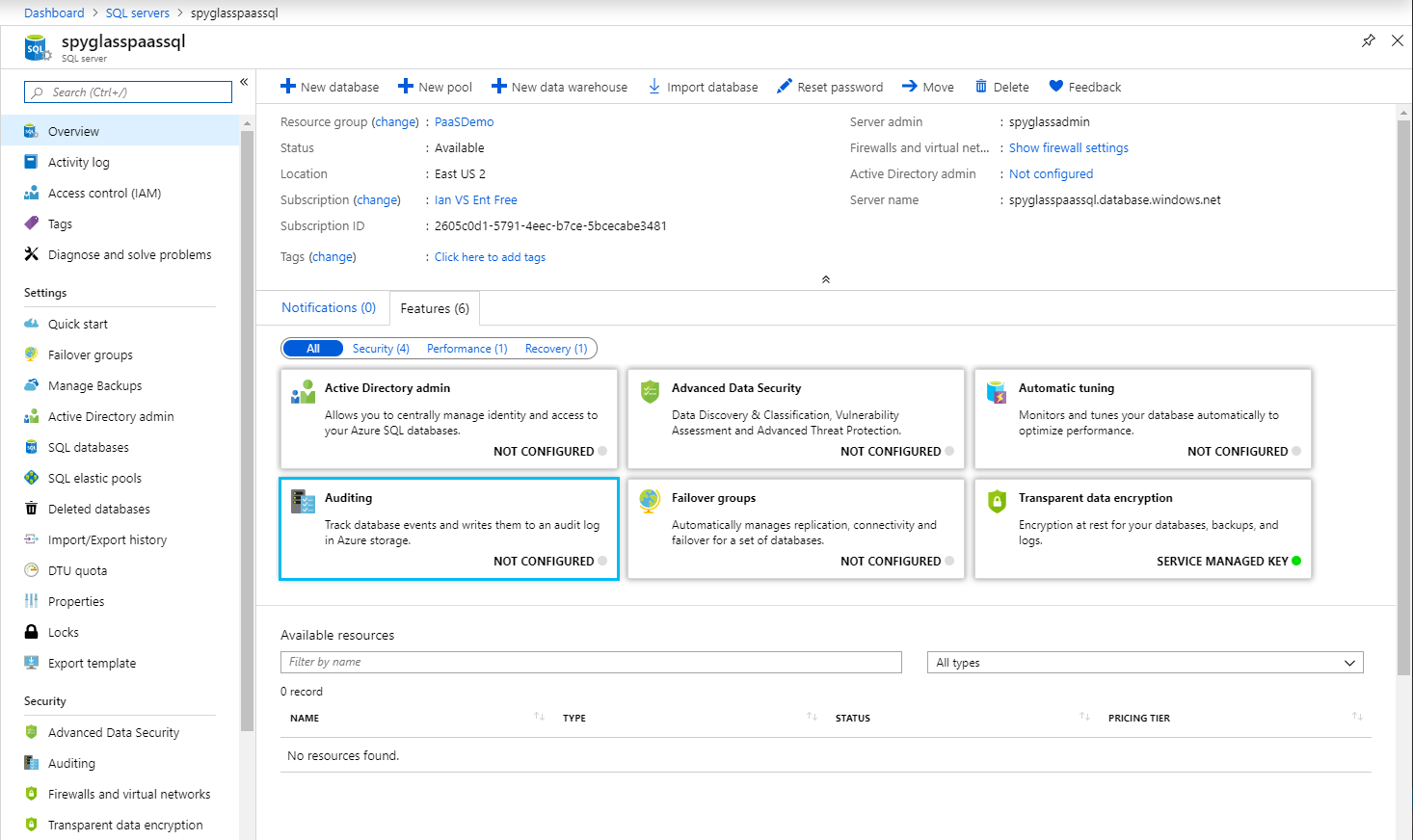Toggle the Advanced Data Security switch

pyautogui.click(x=950, y=451)
